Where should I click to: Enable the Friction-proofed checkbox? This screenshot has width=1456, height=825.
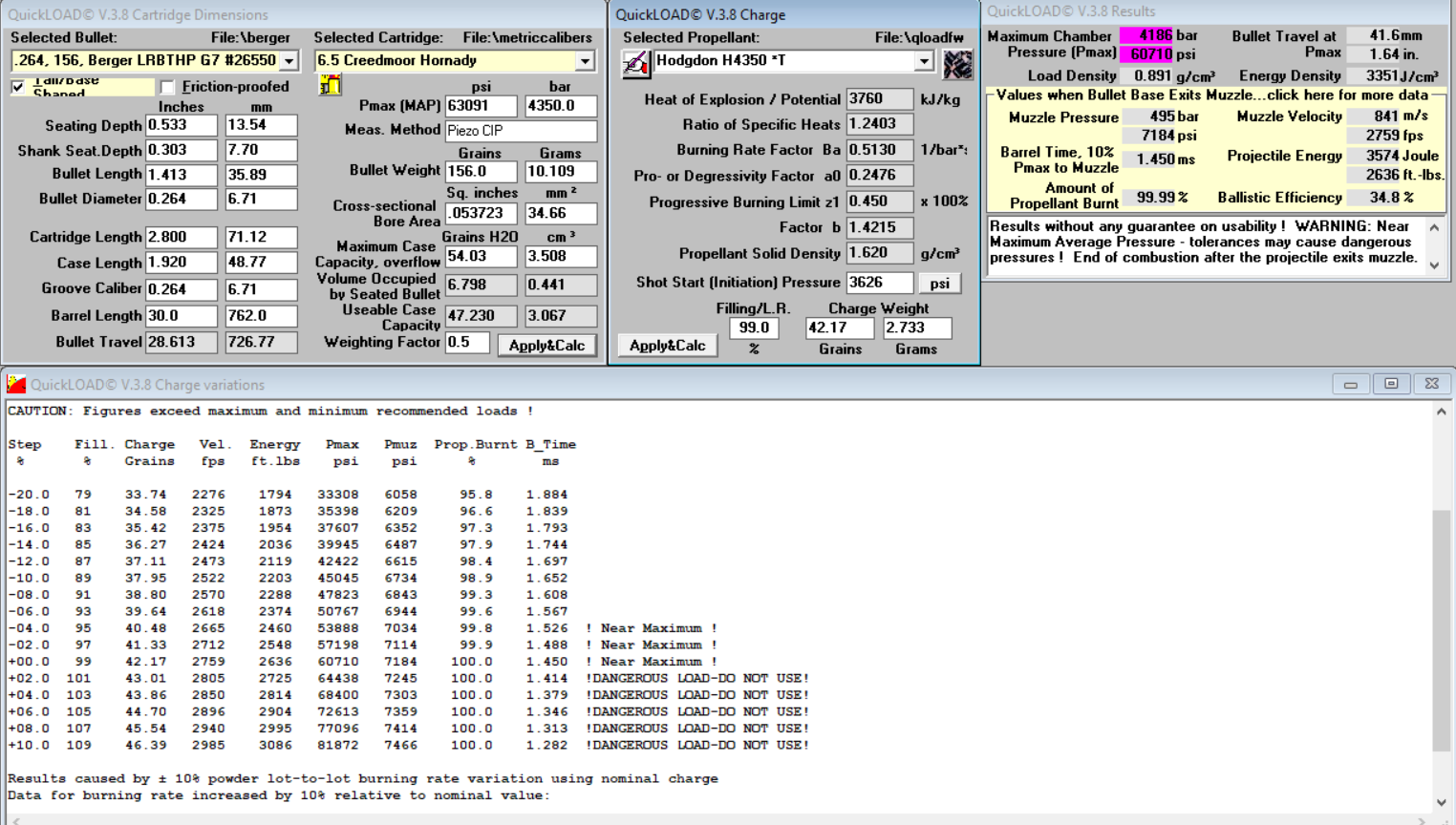click(168, 87)
